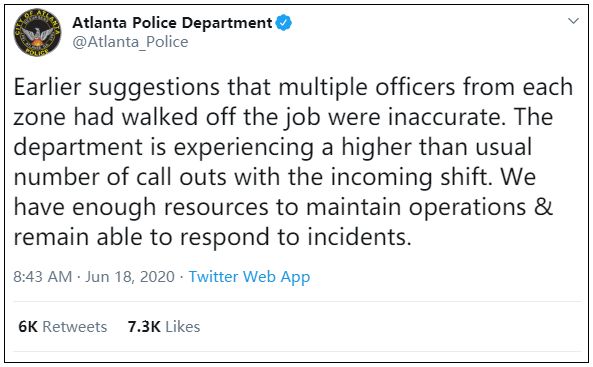Click the tweet line starting "Earlier suggestions"
Image resolution: width=593 pixels, height=367 pixels.
(x=293, y=88)
